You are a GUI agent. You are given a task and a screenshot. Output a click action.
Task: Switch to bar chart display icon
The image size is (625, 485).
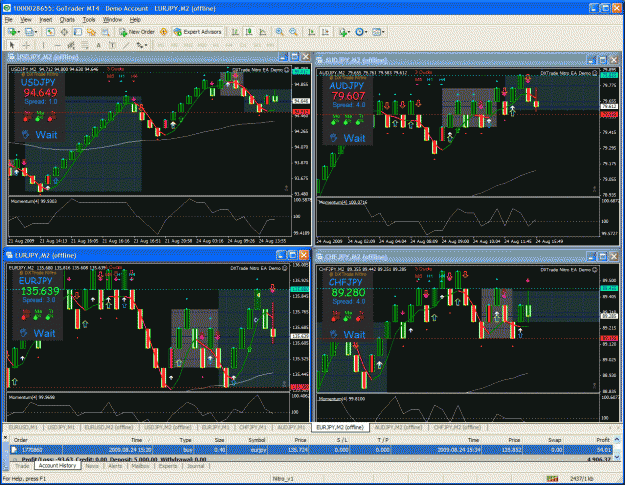[x=235, y=32]
